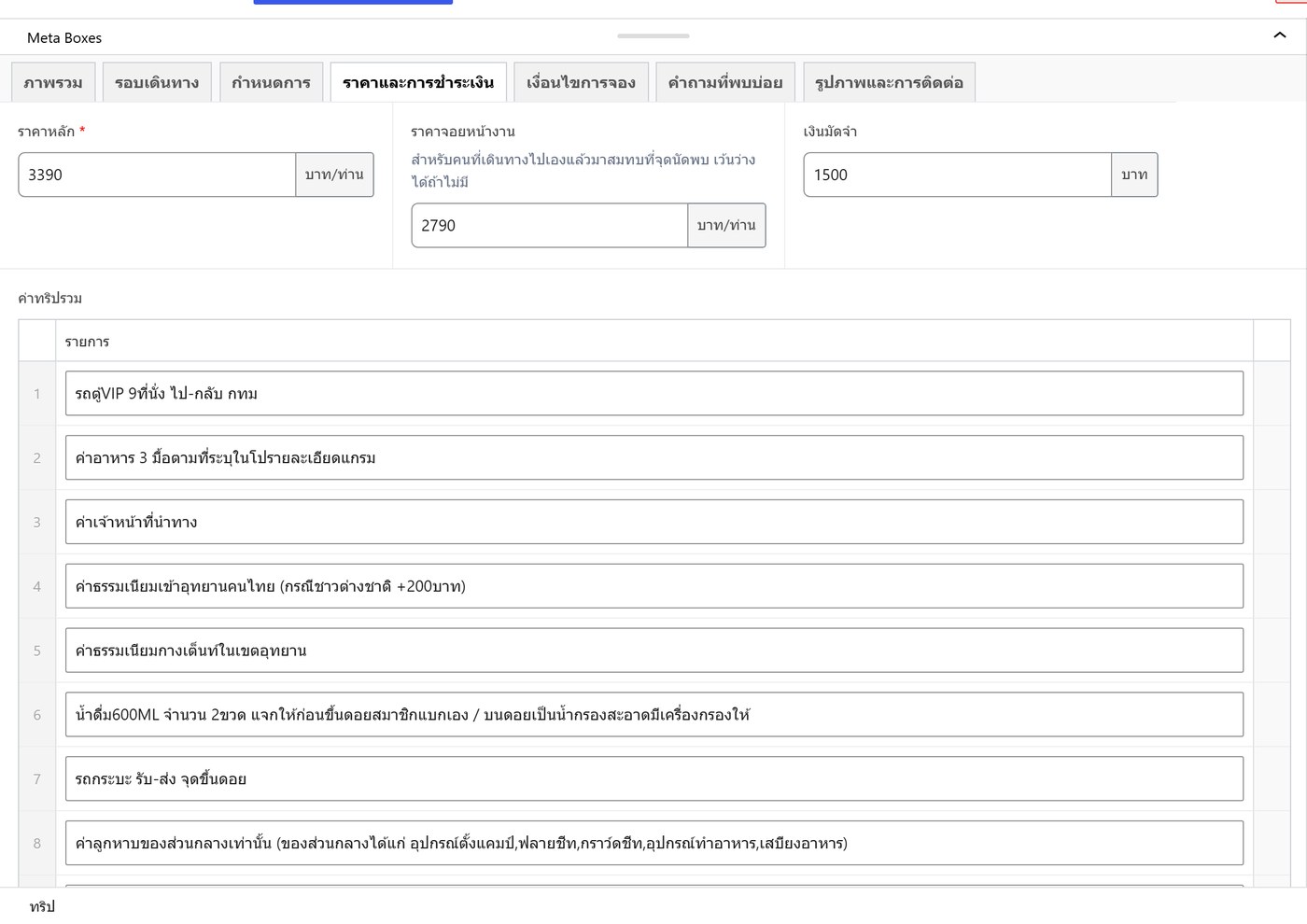Screen dimensions: 1307x924
Task: Edit row 2 ค่าอาหาร 3 มื้อ field
Action: tap(654, 458)
